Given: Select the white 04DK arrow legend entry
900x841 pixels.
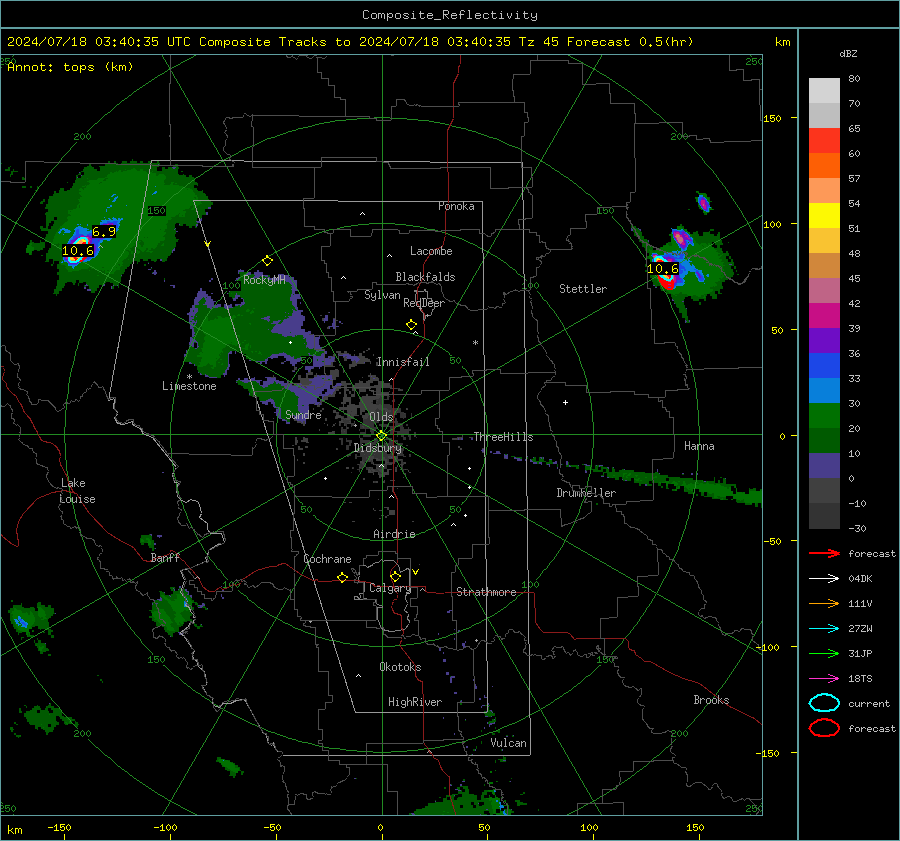Looking at the screenshot, I should (x=824, y=578).
